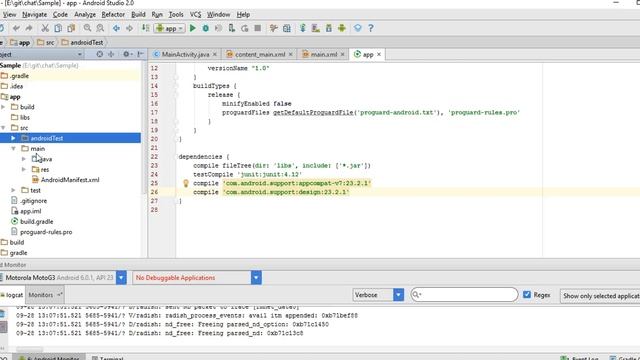Open Terminal tool window button
Screen dimensions: 640x360
click(108, 358)
